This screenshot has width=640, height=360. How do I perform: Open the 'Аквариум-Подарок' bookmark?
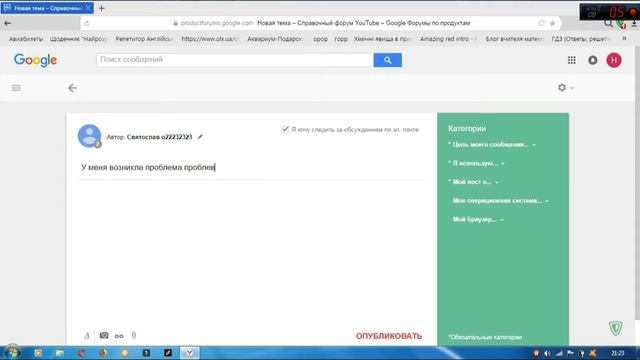click(275, 39)
